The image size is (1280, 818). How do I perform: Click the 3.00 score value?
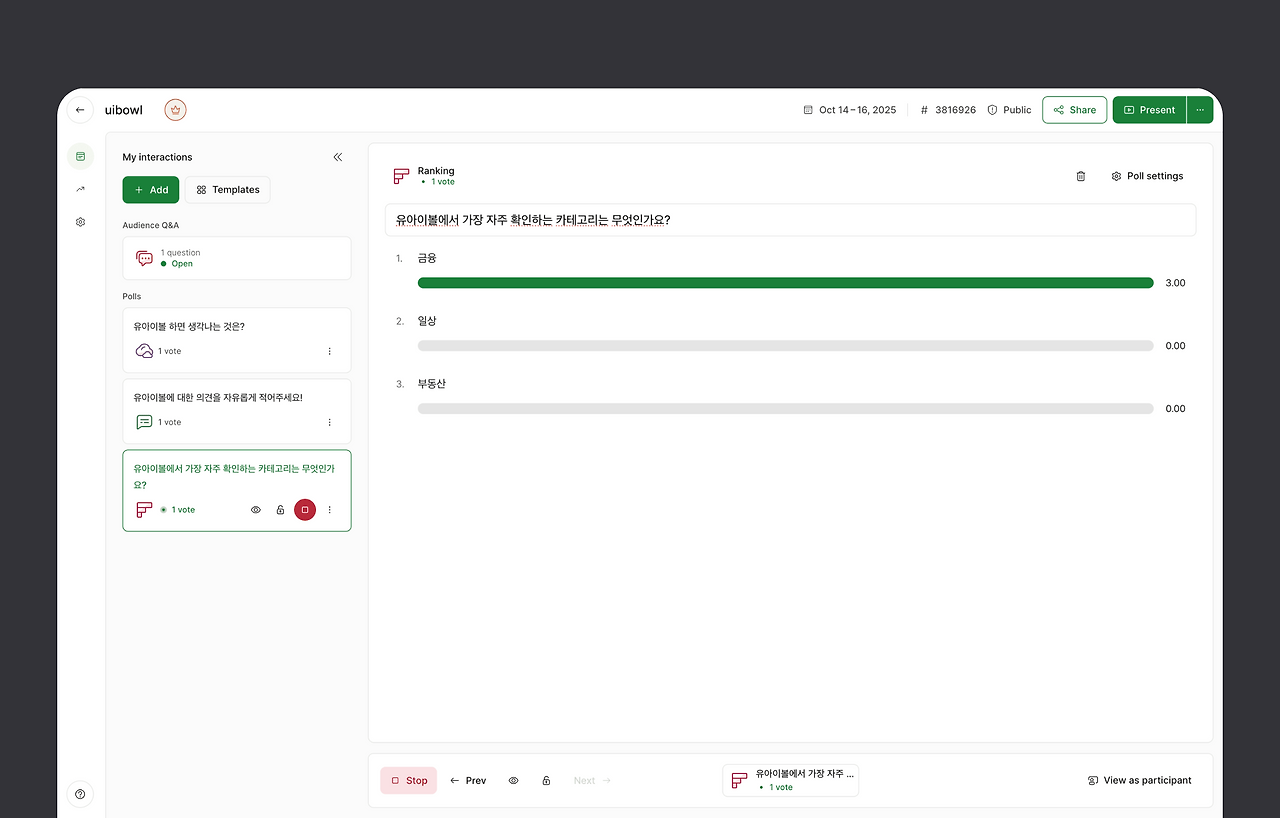pyautogui.click(x=1175, y=283)
